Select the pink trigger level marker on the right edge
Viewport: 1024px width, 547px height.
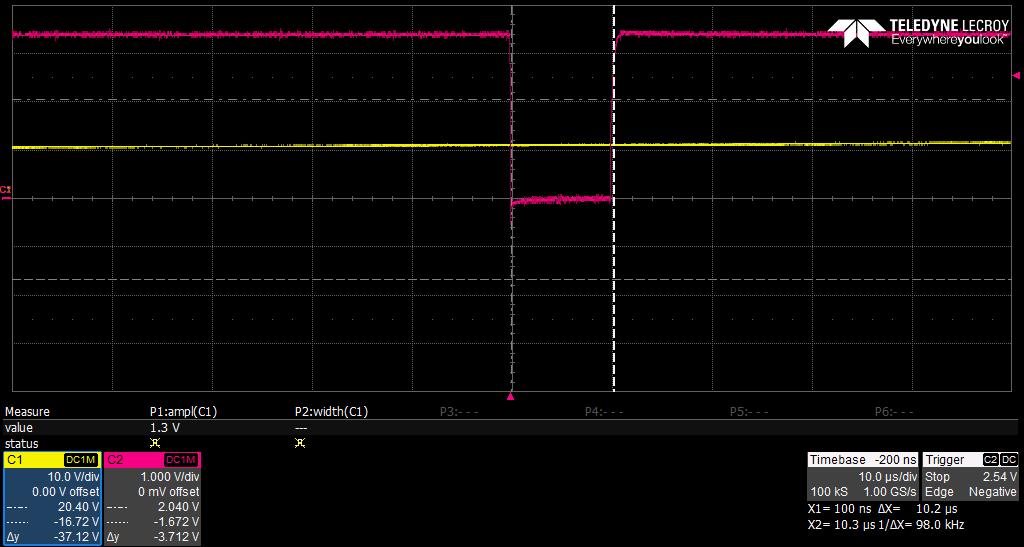click(x=1016, y=75)
